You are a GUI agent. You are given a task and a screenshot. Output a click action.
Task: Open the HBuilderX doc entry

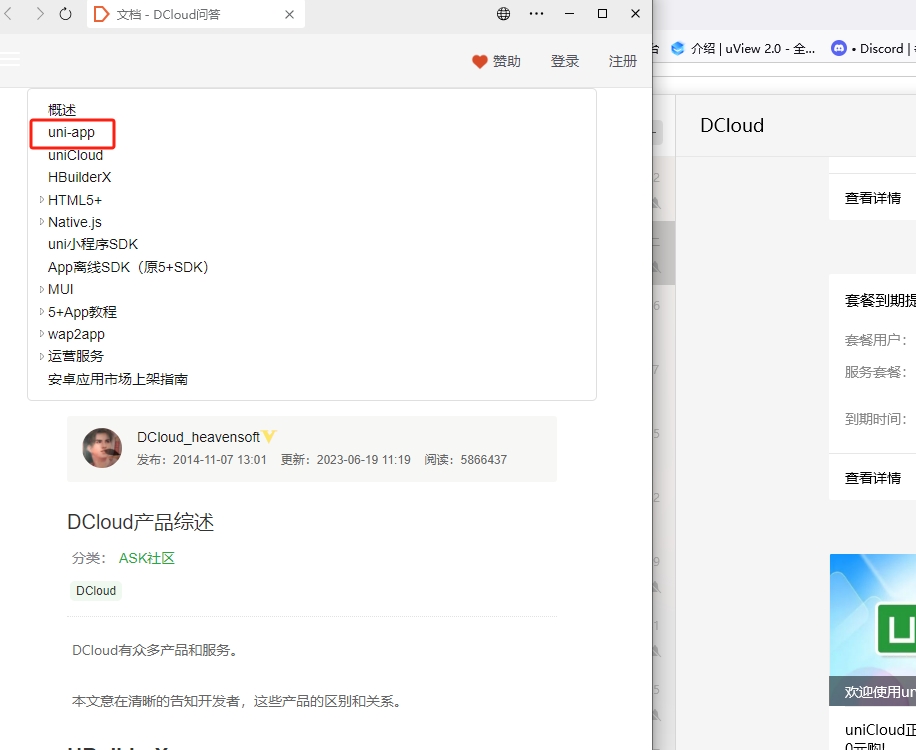(x=79, y=177)
